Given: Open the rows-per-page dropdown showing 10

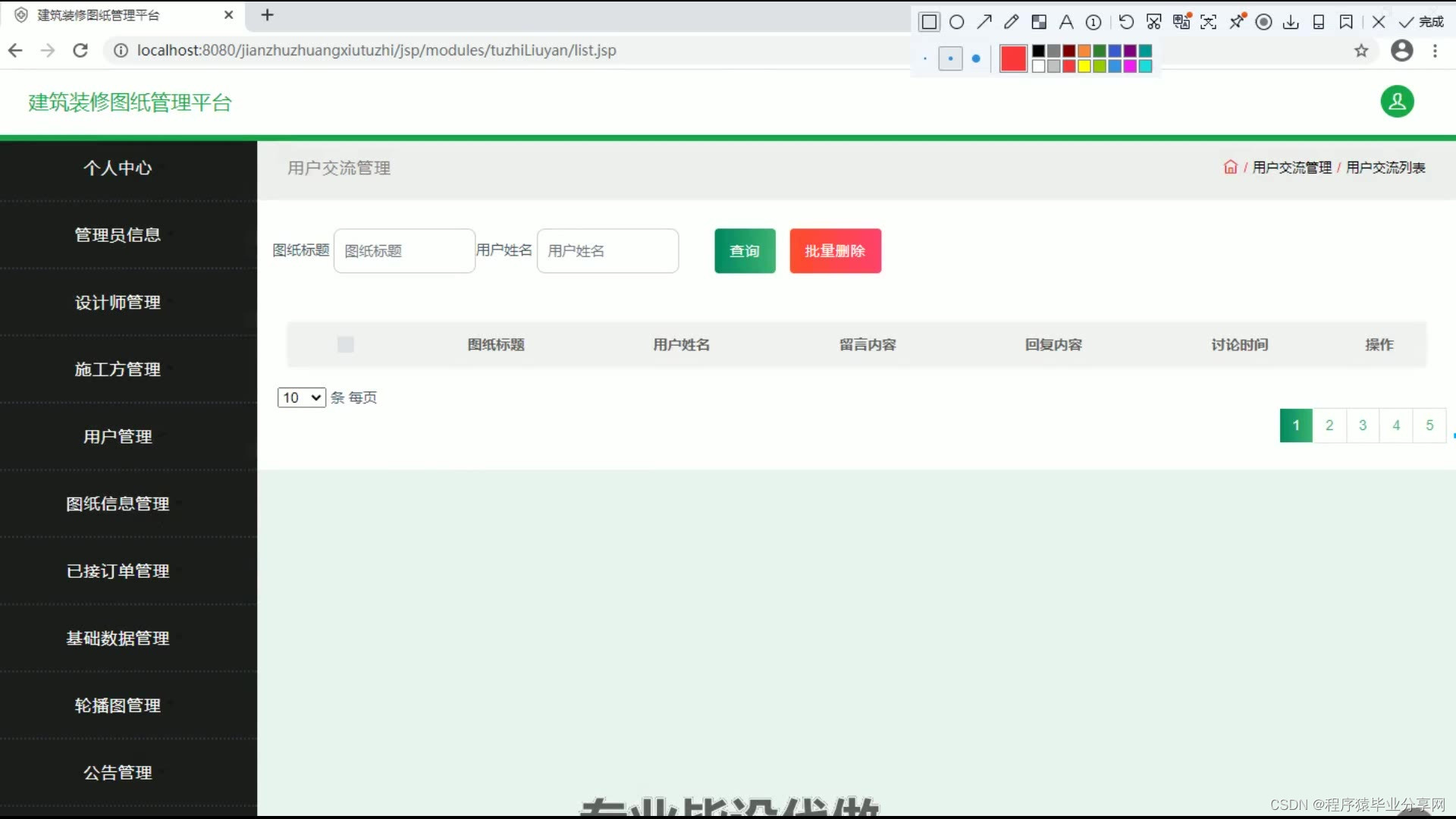Looking at the screenshot, I should pyautogui.click(x=301, y=397).
